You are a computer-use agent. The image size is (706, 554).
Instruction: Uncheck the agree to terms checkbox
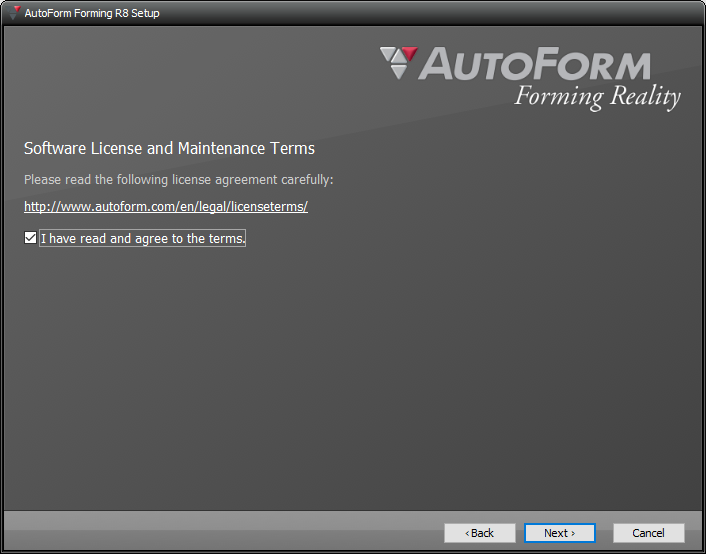tap(30, 238)
